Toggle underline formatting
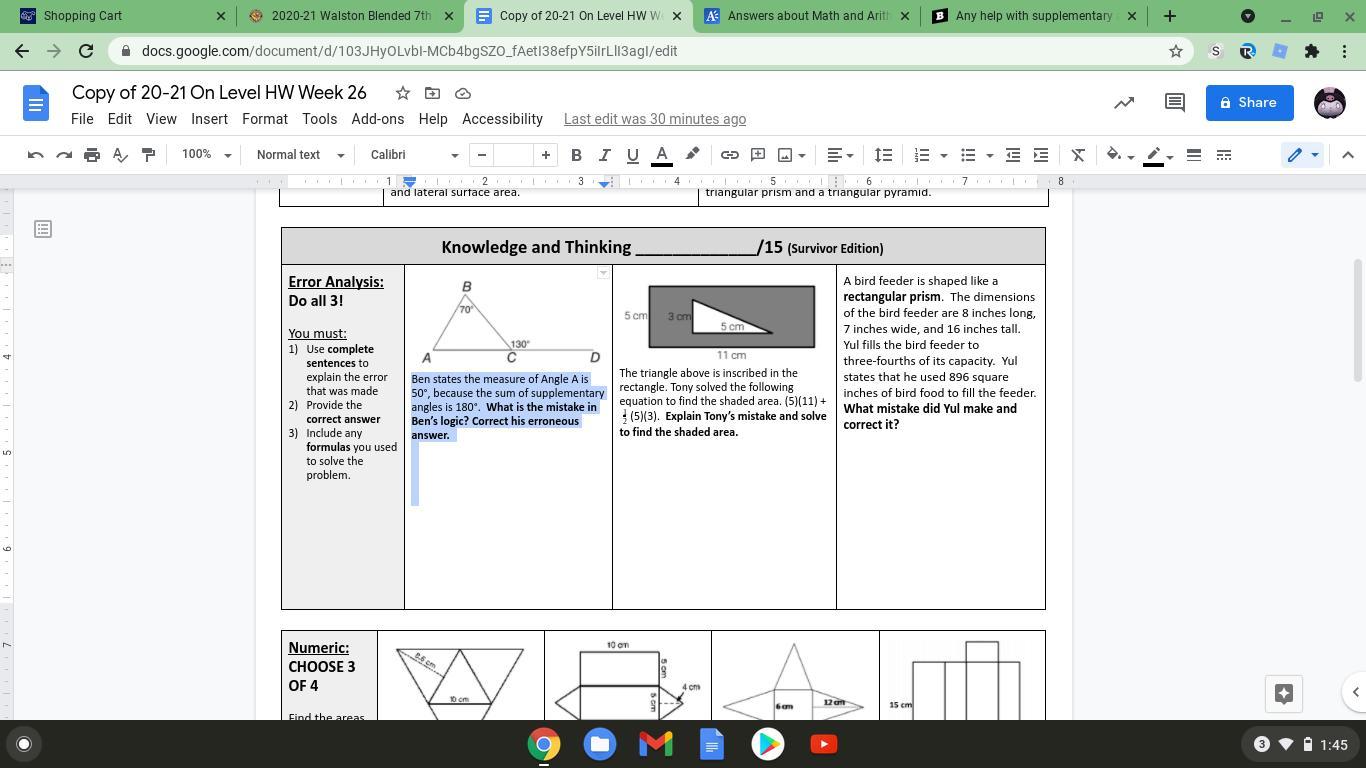This screenshot has width=1366, height=768. click(632, 155)
